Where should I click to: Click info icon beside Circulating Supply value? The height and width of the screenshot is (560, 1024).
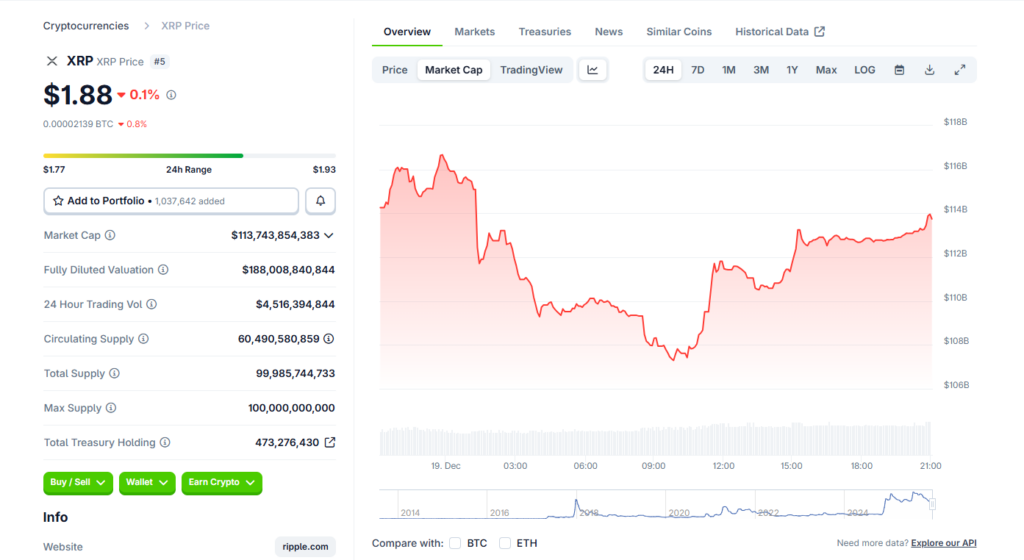pos(329,339)
